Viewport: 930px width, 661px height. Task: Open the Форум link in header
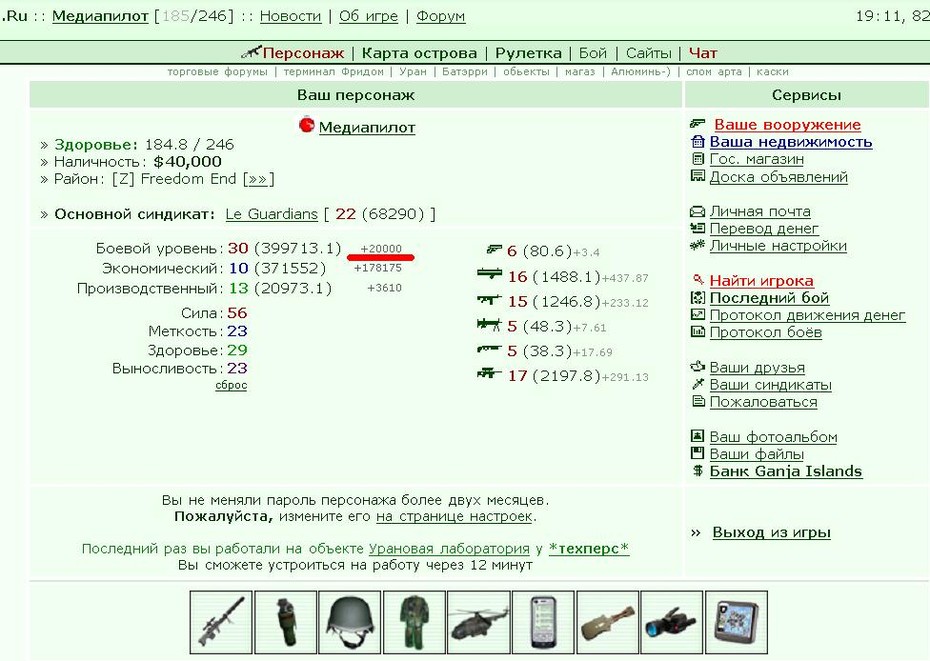tap(441, 16)
